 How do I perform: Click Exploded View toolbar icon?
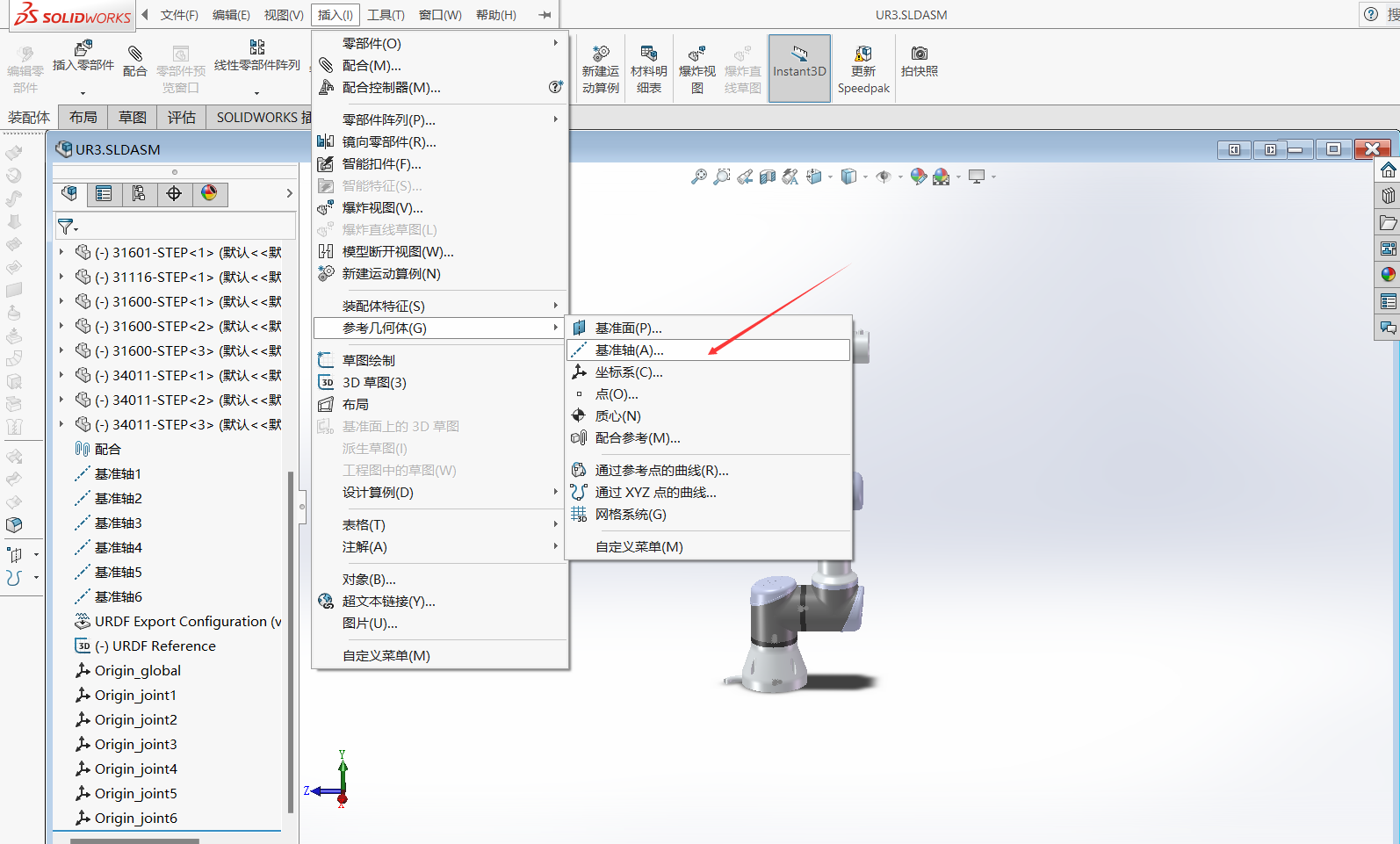click(697, 54)
